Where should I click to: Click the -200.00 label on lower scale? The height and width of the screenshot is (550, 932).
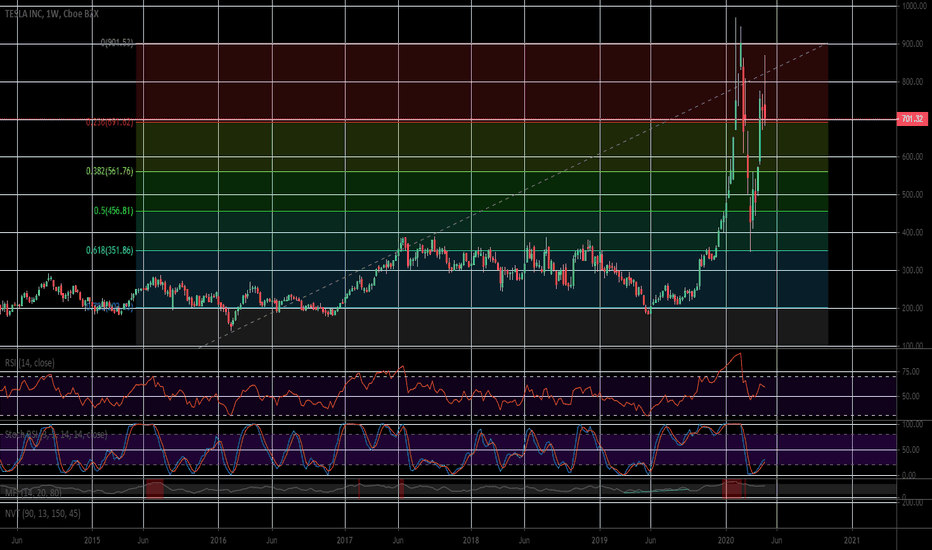pyautogui.click(x=912, y=502)
